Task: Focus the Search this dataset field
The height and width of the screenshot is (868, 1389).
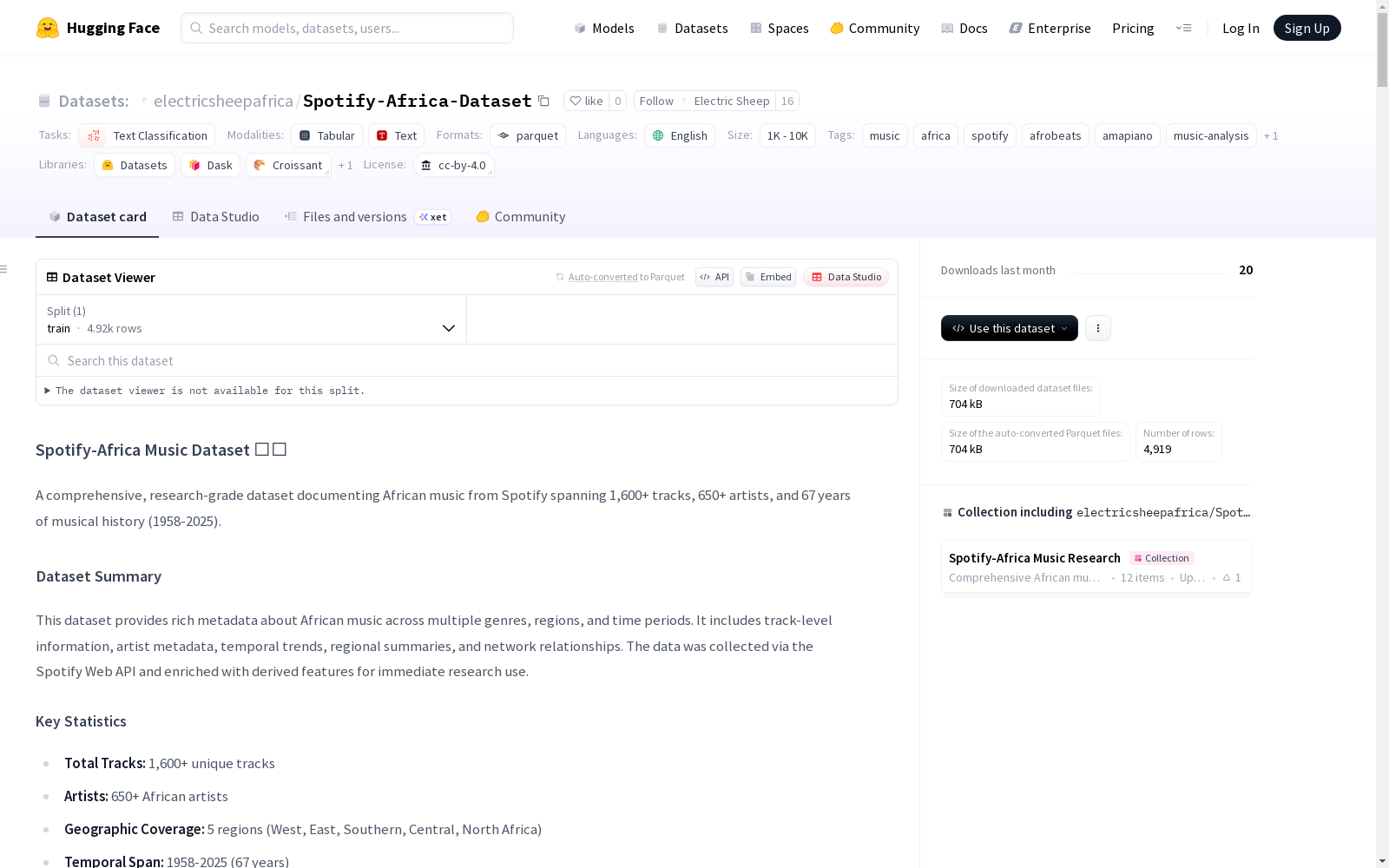Action: (467, 360)
